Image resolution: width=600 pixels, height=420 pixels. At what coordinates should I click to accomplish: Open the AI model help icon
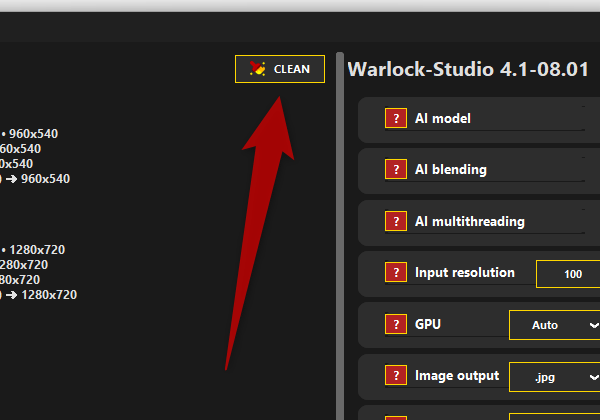coord(396,119)
